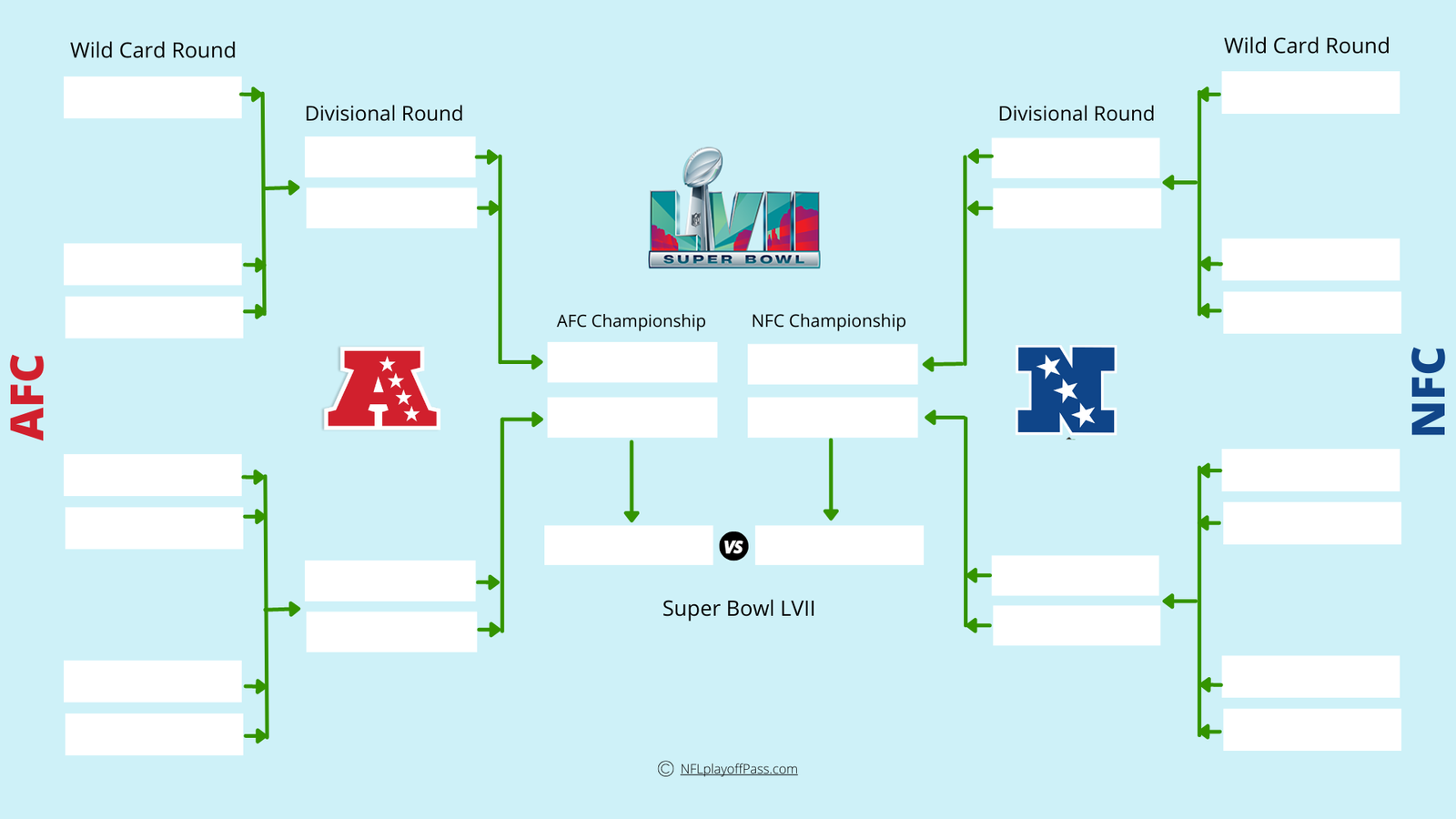The width and height of the screenshot is (1456, 819).
Task: Click the NFC Championship label
Action: point(829,321)
